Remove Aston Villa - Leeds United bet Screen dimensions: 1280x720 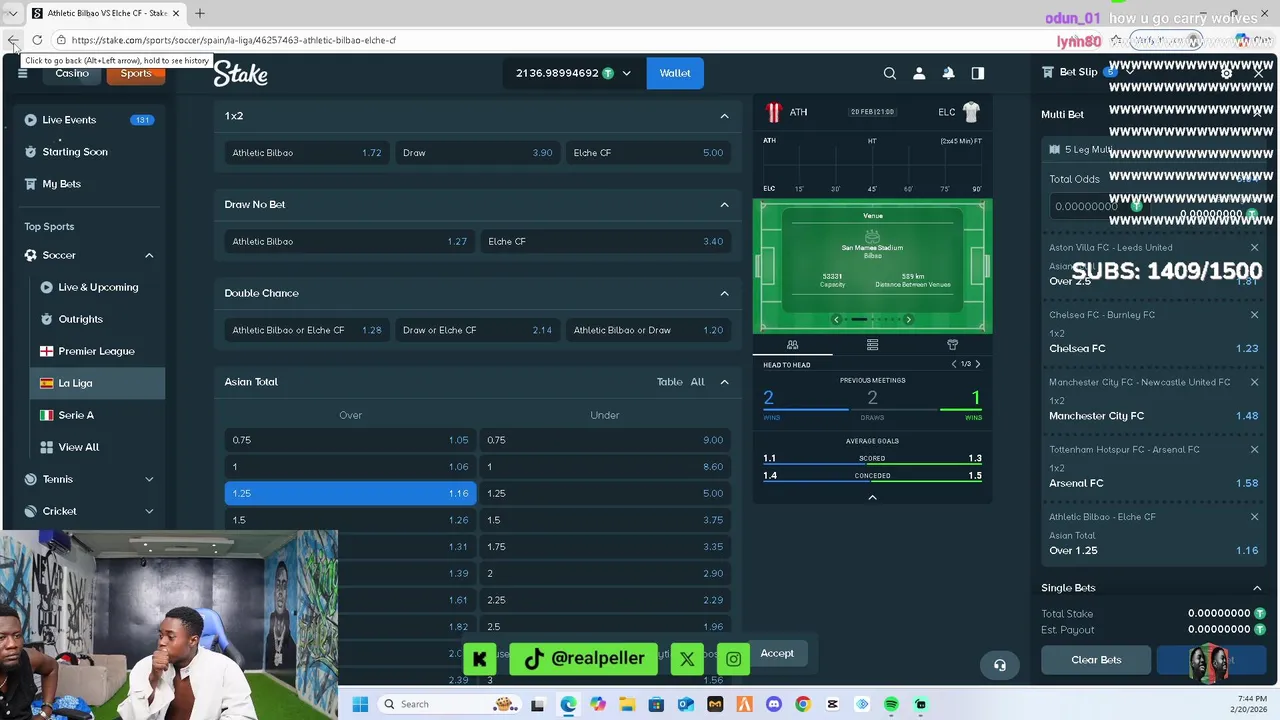pos(1254,248)
